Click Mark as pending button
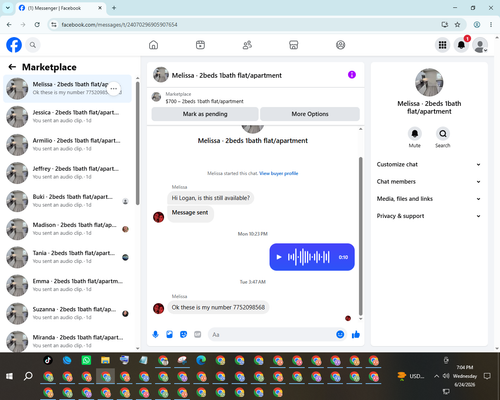Image resolution: width=500 pixels, height=400 pixels. tap(205, 114)
